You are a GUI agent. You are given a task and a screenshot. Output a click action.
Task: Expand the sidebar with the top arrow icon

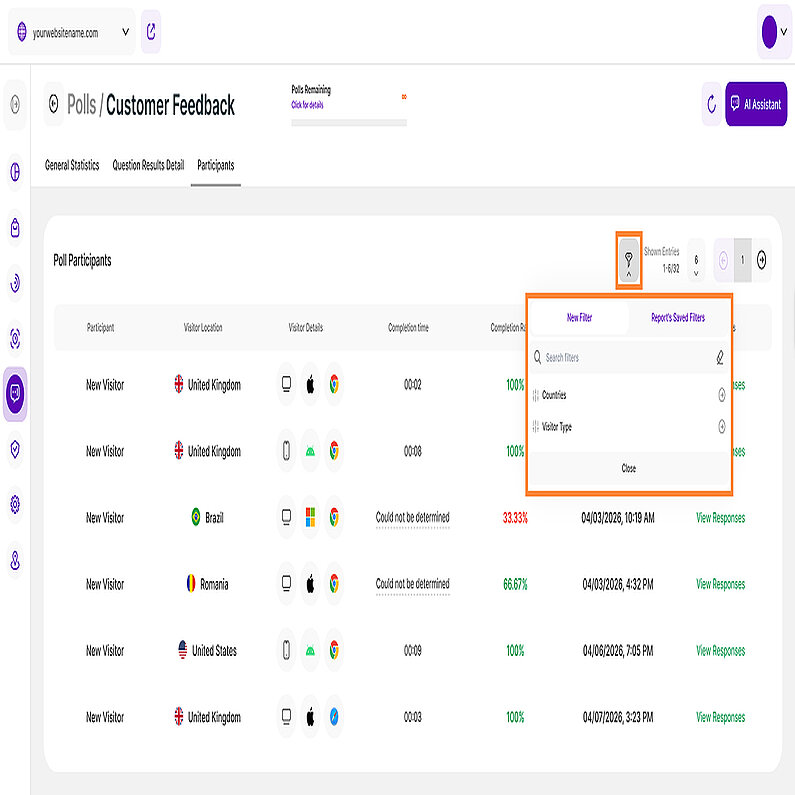point(15,104)
